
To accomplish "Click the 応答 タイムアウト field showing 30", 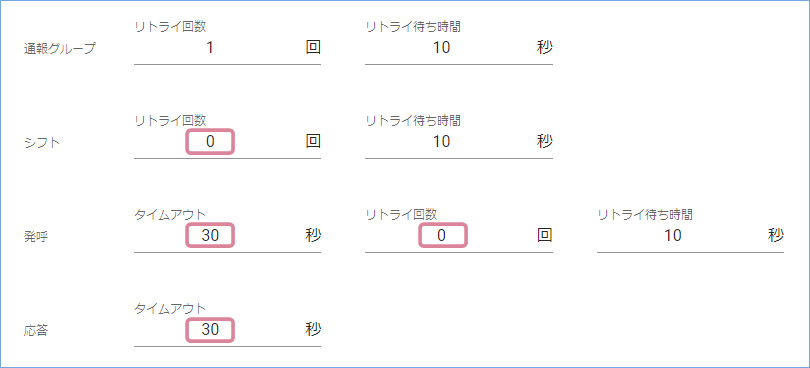I will pyautogui.click(x=227, y=330).
